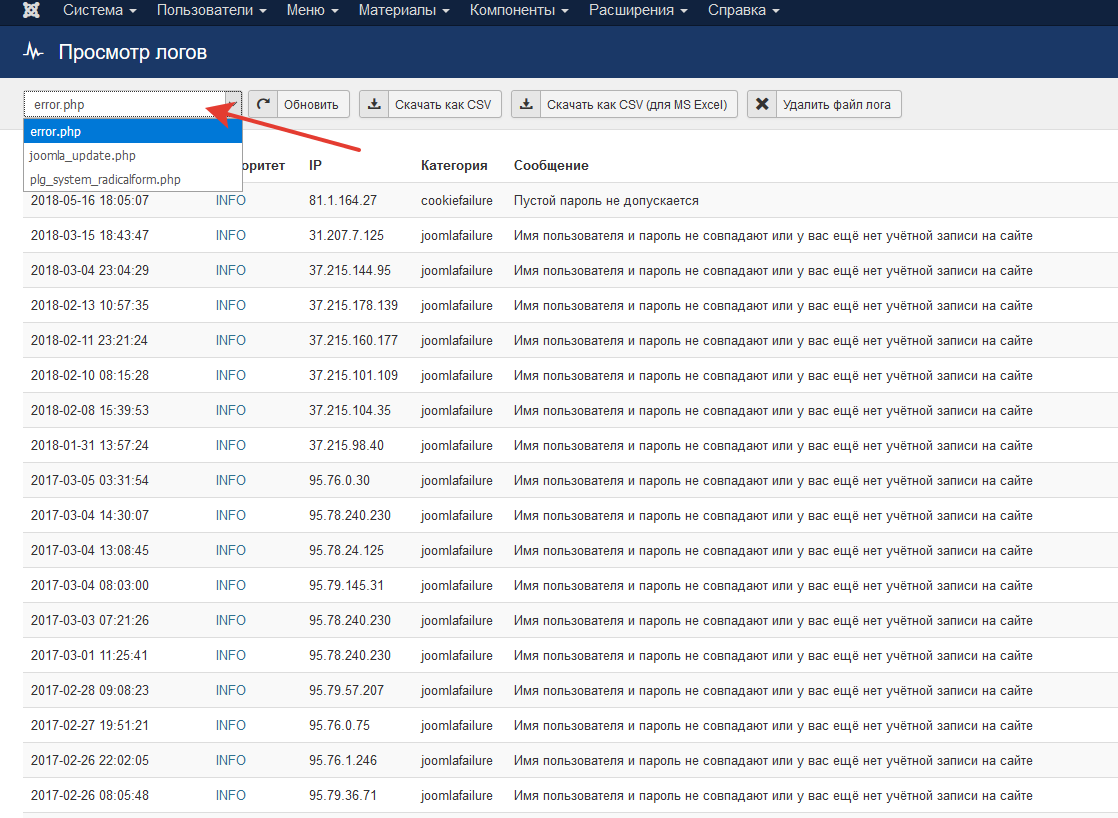The image size is (1118, 818).
Task: Click the X icon to delete log file
Action: (762, 104)
